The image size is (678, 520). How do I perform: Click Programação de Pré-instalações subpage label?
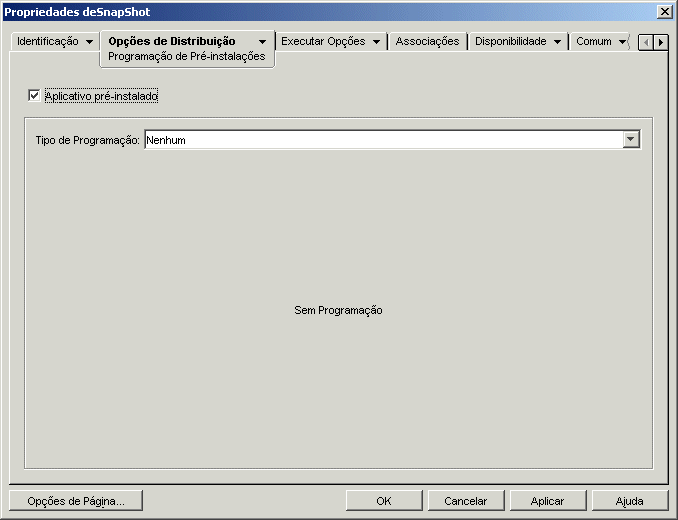(186, 57)
